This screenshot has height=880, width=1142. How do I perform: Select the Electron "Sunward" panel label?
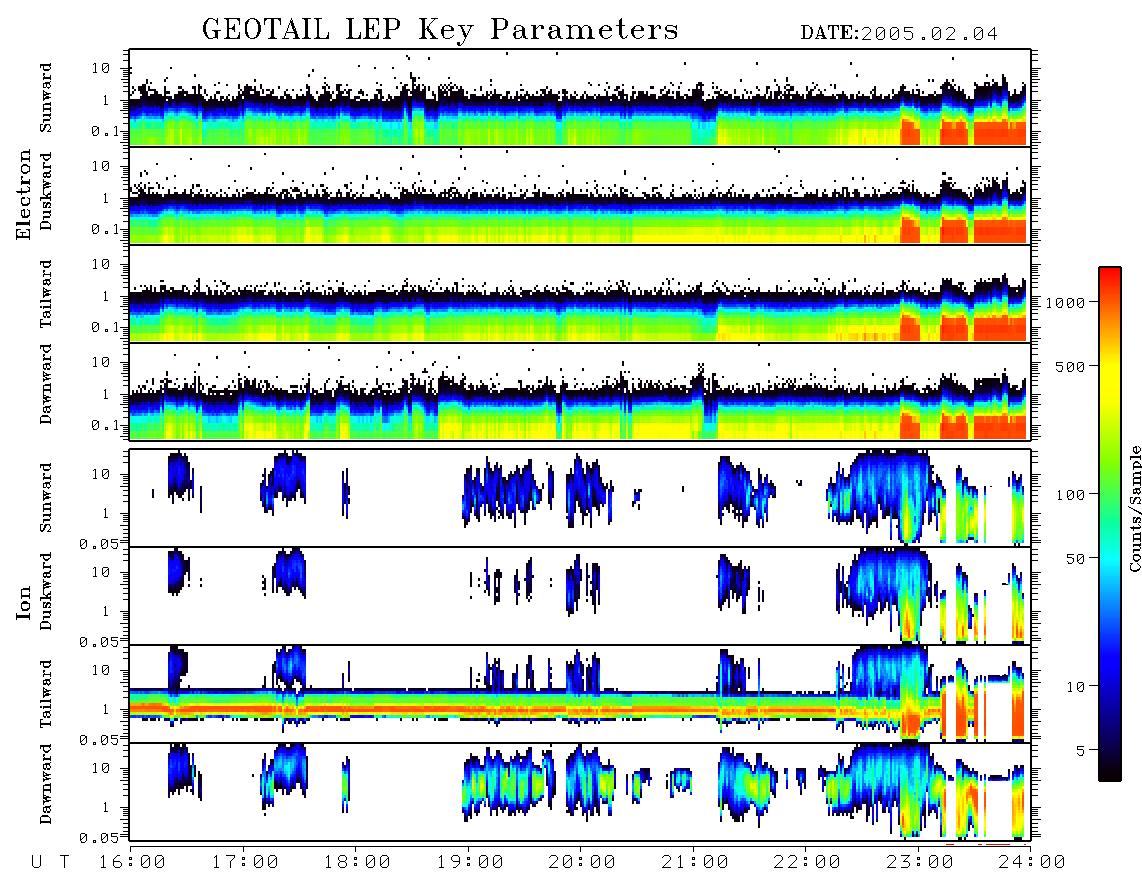point(46,98)
